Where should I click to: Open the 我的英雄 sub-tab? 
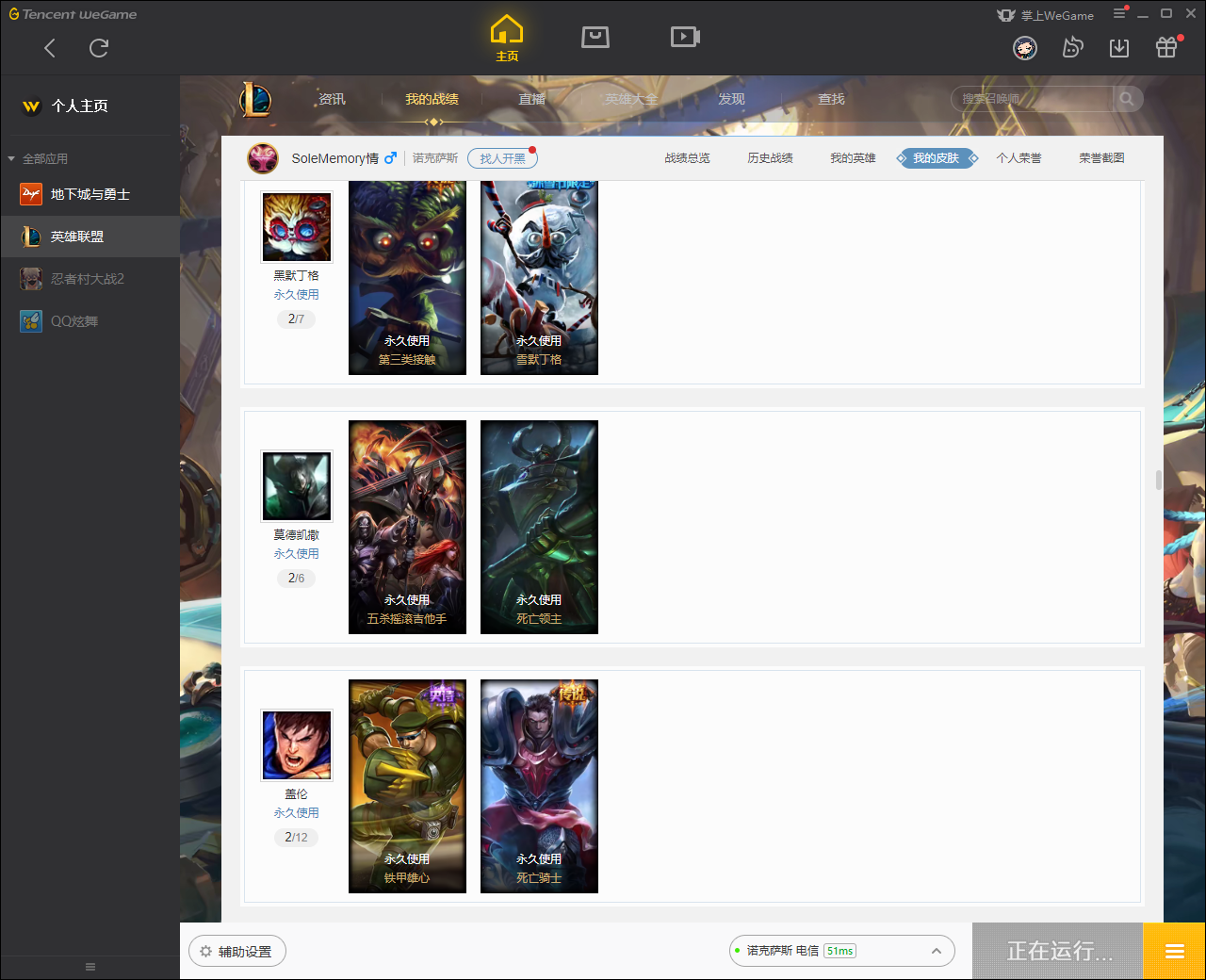[853, 158]
